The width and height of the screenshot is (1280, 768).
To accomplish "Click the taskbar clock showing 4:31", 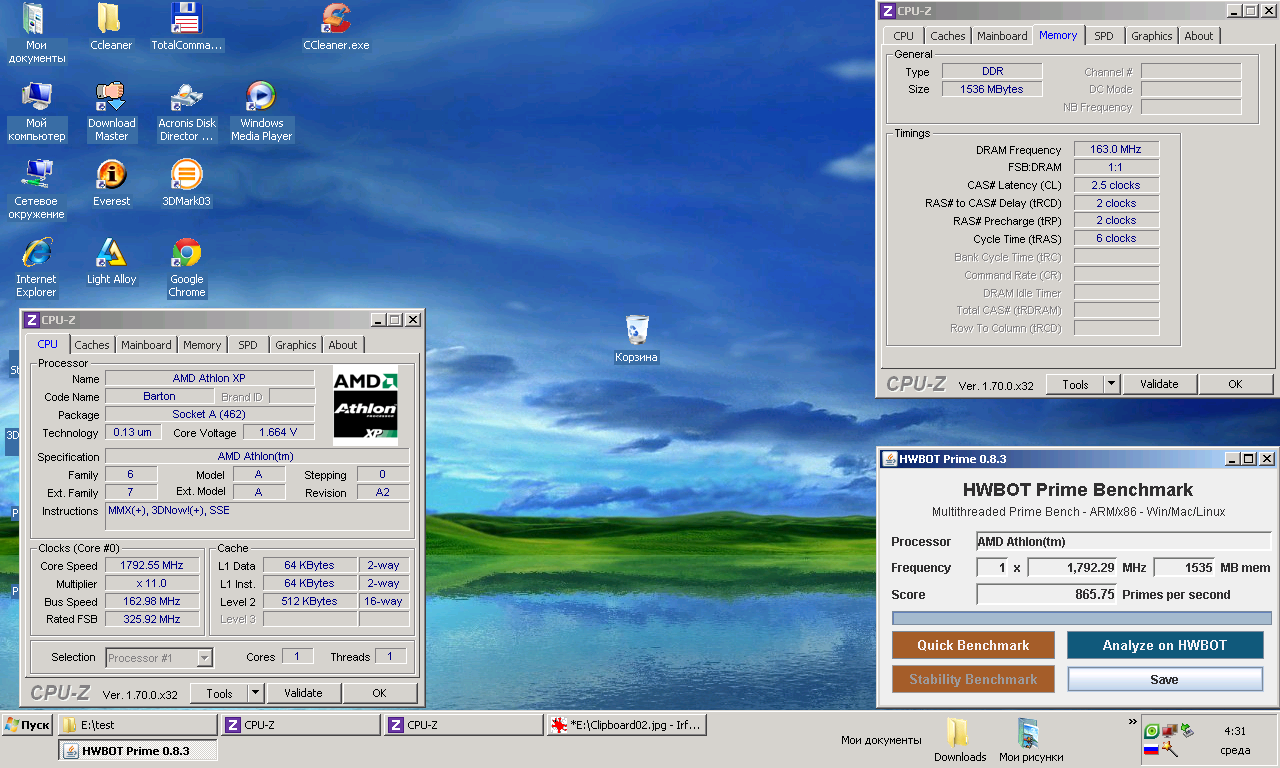I will click(1235, 731).
